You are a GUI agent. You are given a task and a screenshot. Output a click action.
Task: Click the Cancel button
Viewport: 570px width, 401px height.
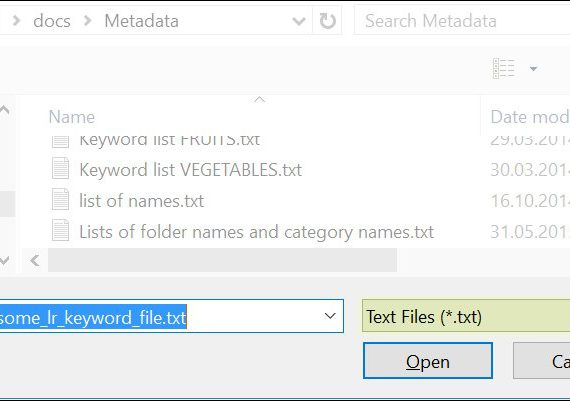point(542,361)
